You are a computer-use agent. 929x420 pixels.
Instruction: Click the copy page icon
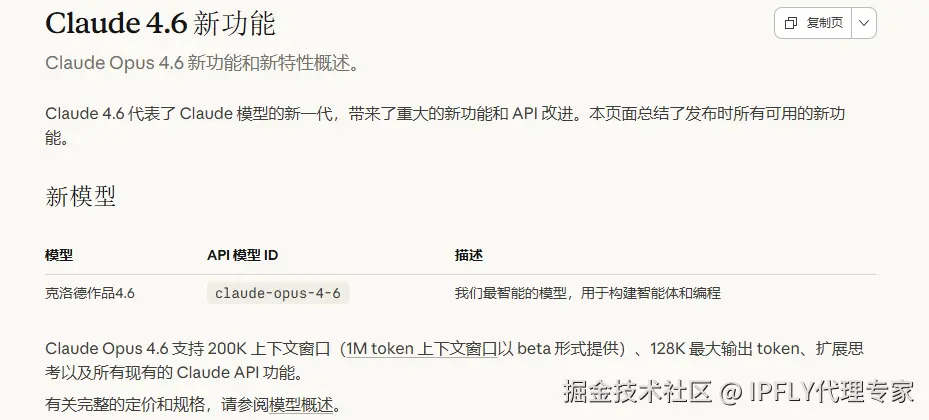pyautogui.click(x=791, y=23)
